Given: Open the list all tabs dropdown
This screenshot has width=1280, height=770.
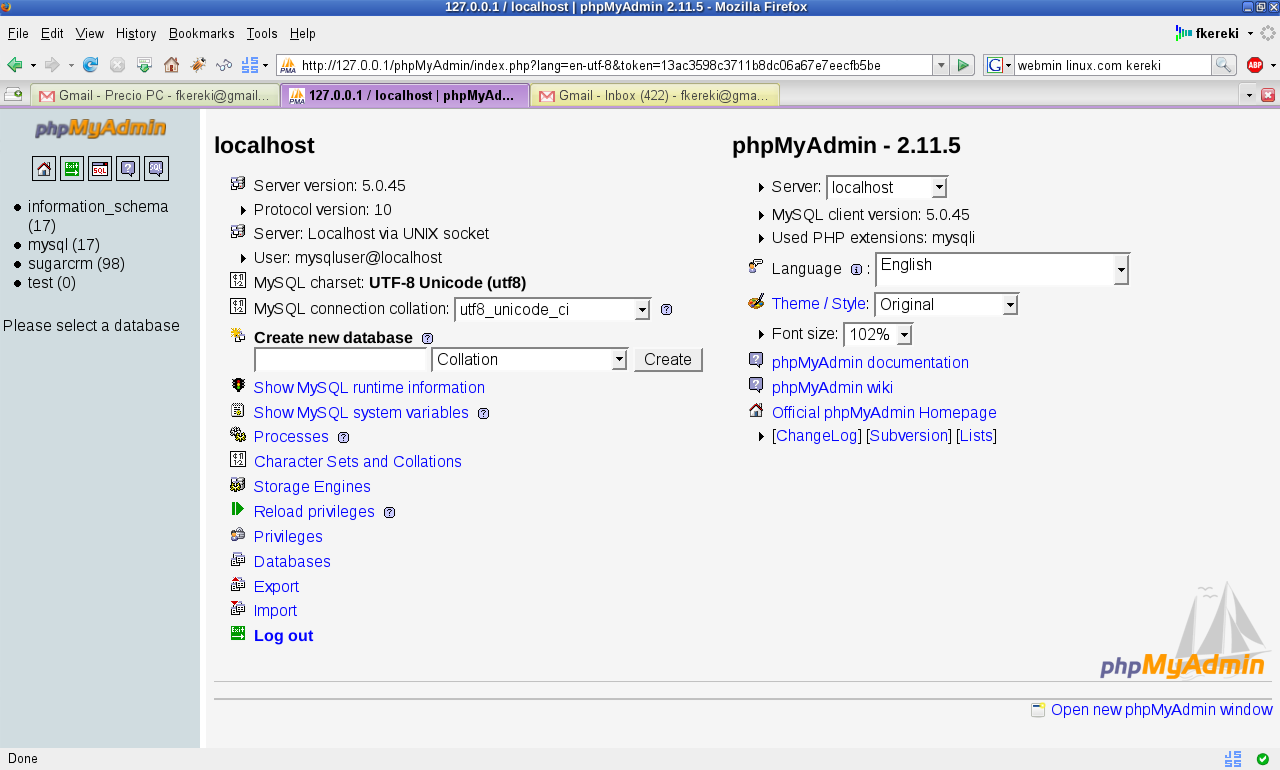Looking at the screenshot, I should pos(1247,95).
